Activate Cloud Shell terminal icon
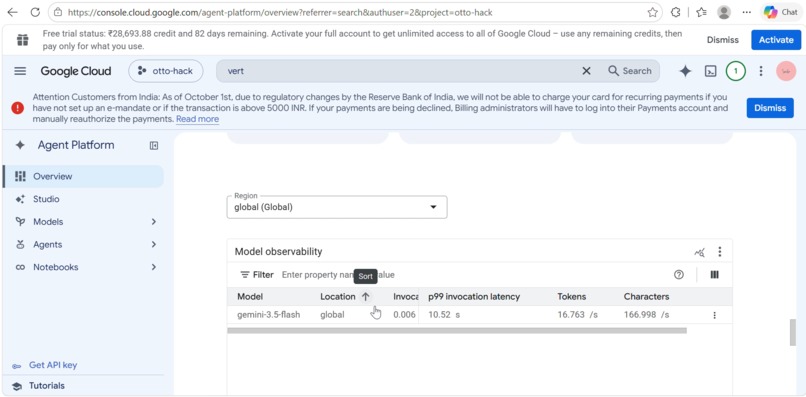The image size is (806, 397). click(x=710, y=71)
